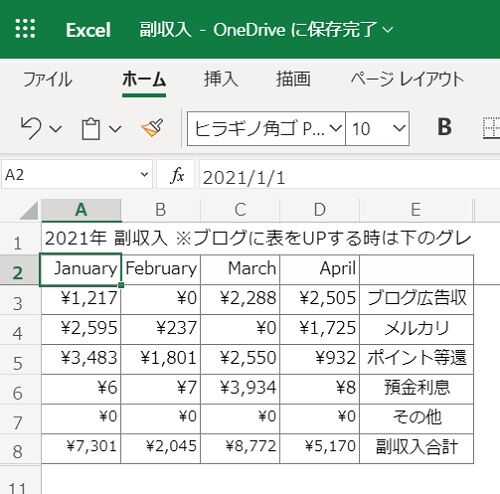Screen dimensions: 500x494
Task: Select column C header
Action: point(240,210)
